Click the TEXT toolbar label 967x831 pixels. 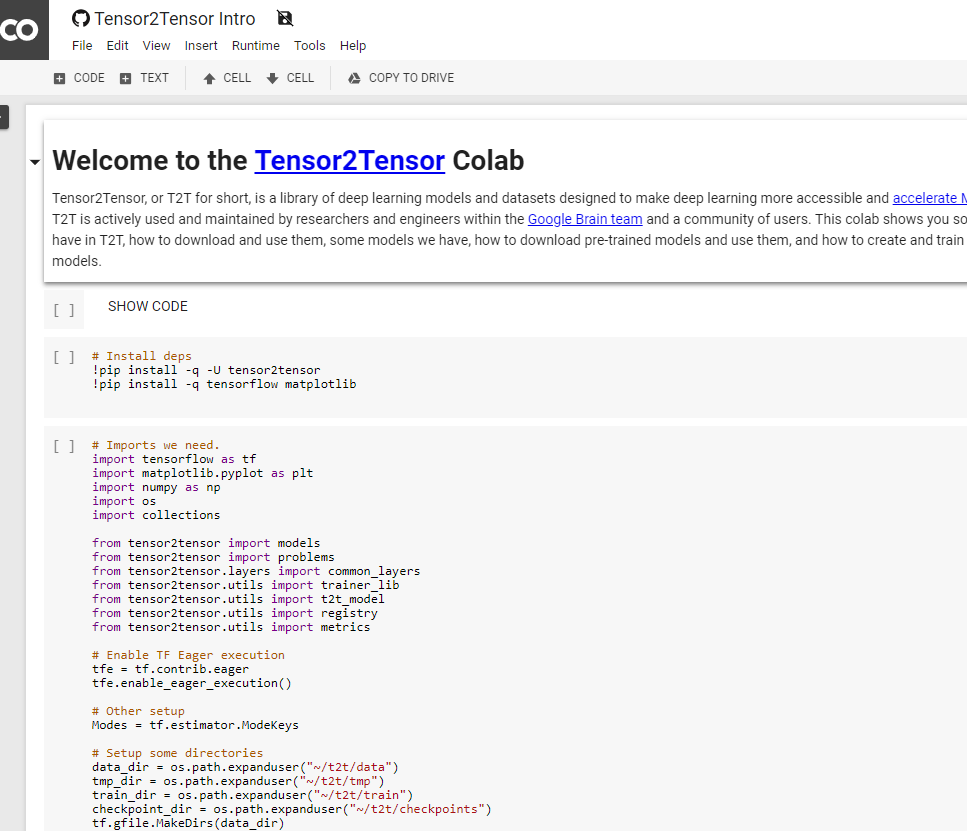pos(154,78)
